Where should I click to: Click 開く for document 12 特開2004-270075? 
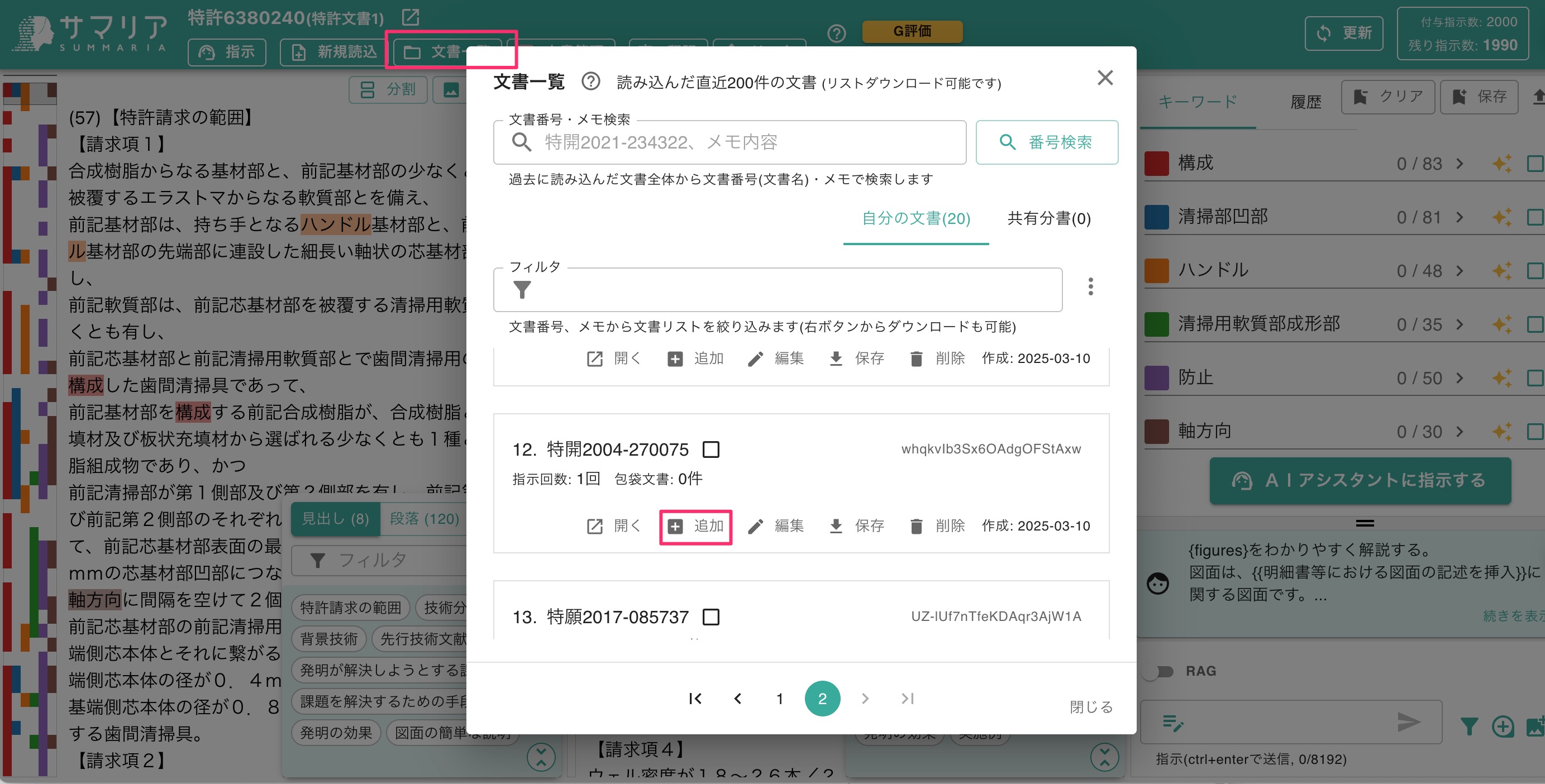(x=613, y=525)
